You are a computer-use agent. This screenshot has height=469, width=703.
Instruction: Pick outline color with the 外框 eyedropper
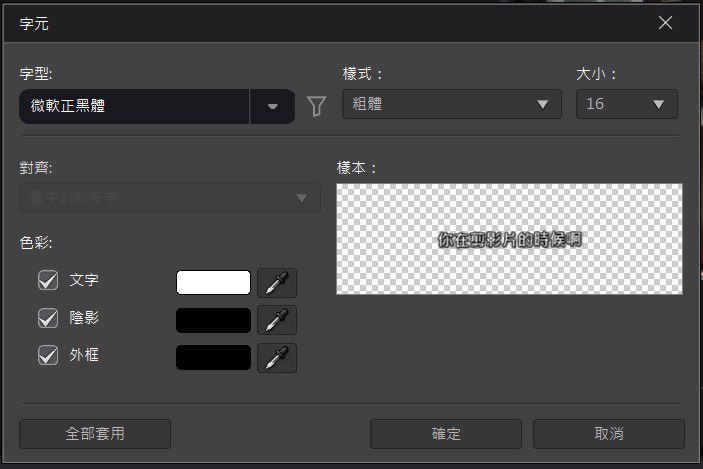coord(277,358)
